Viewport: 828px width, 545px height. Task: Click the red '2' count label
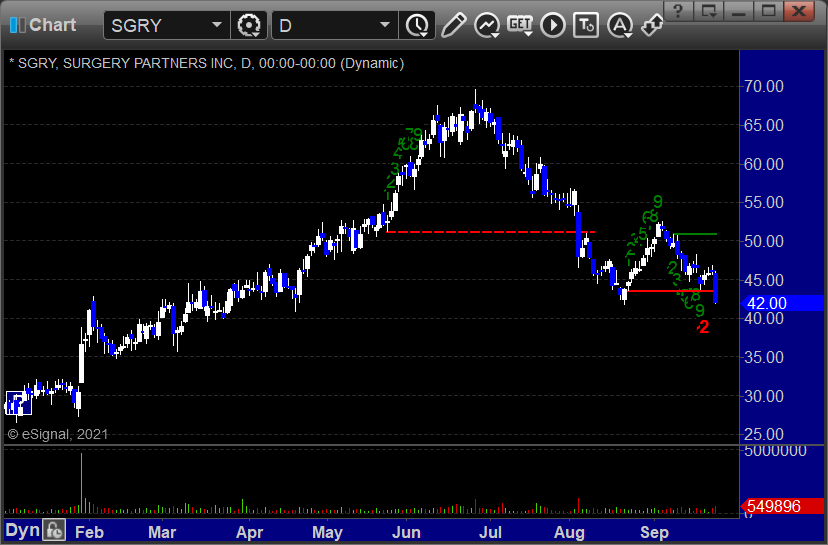703,327
